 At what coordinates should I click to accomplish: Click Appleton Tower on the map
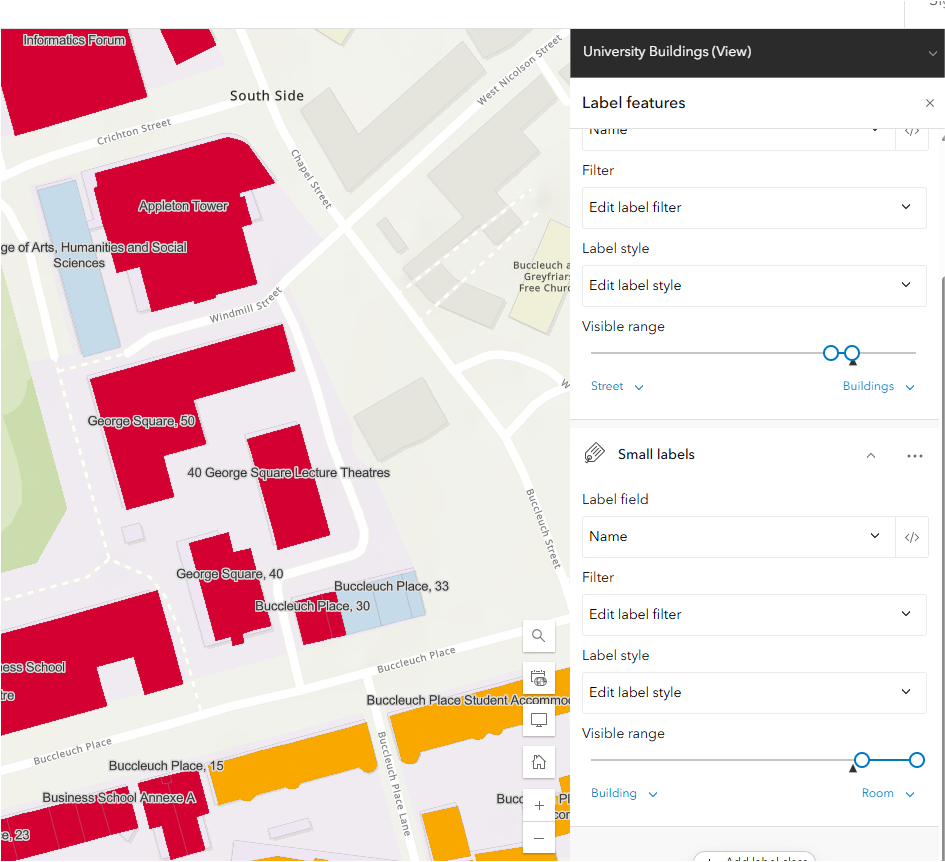[183, 205]
